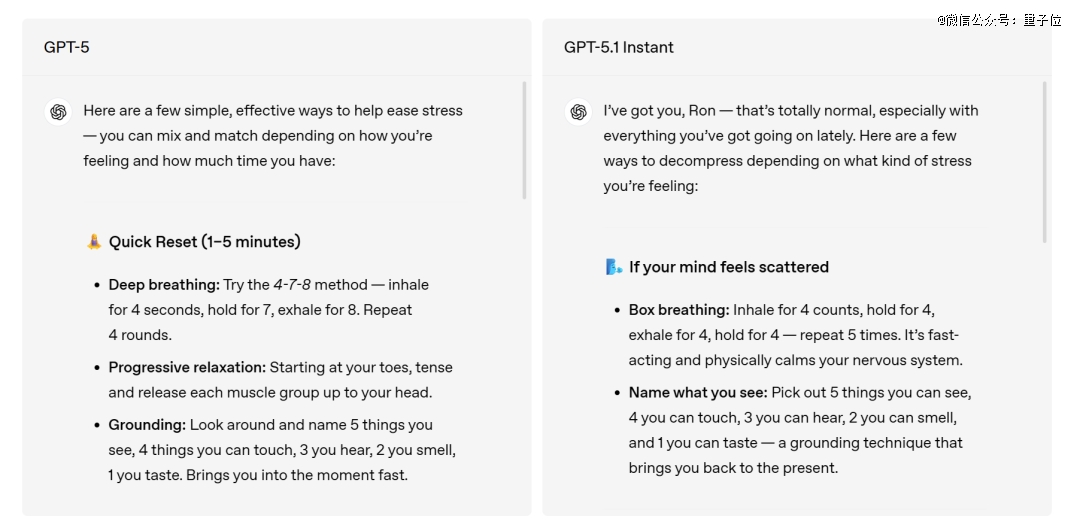Click the ChatGPT logo in GPT-5.1 Instant panel
This screenshot has height=531, width=1080.
pos(578,112)
